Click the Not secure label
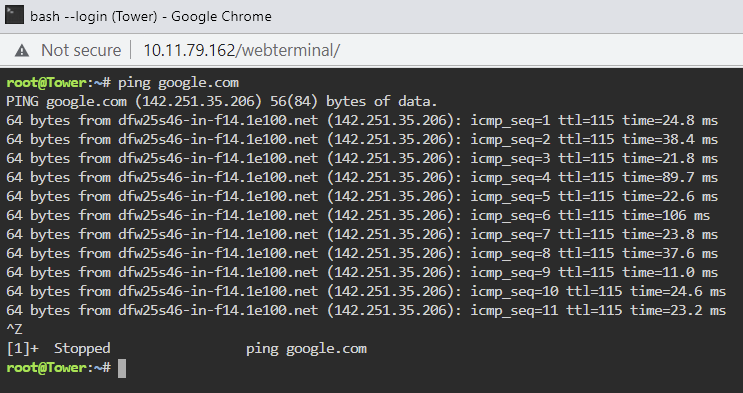The image size is (743, 393). point(81,50)
